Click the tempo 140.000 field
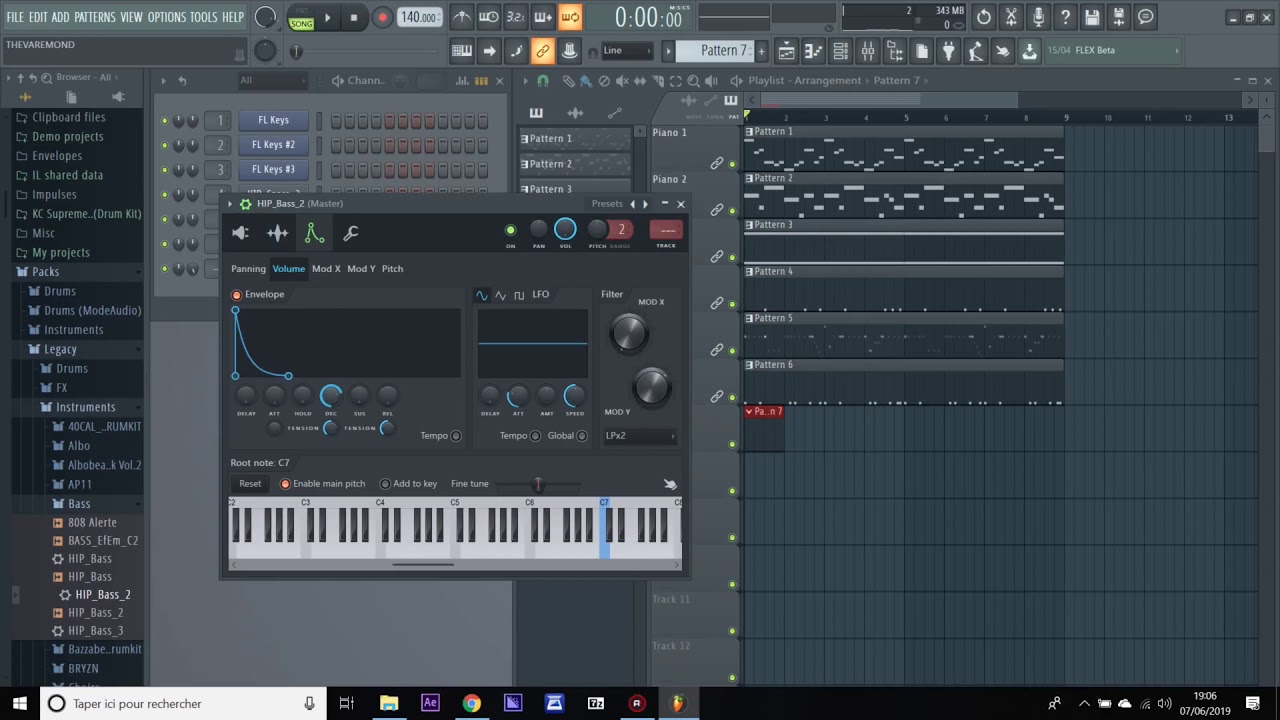1280x720 pixels. click(x=419, y=17)
